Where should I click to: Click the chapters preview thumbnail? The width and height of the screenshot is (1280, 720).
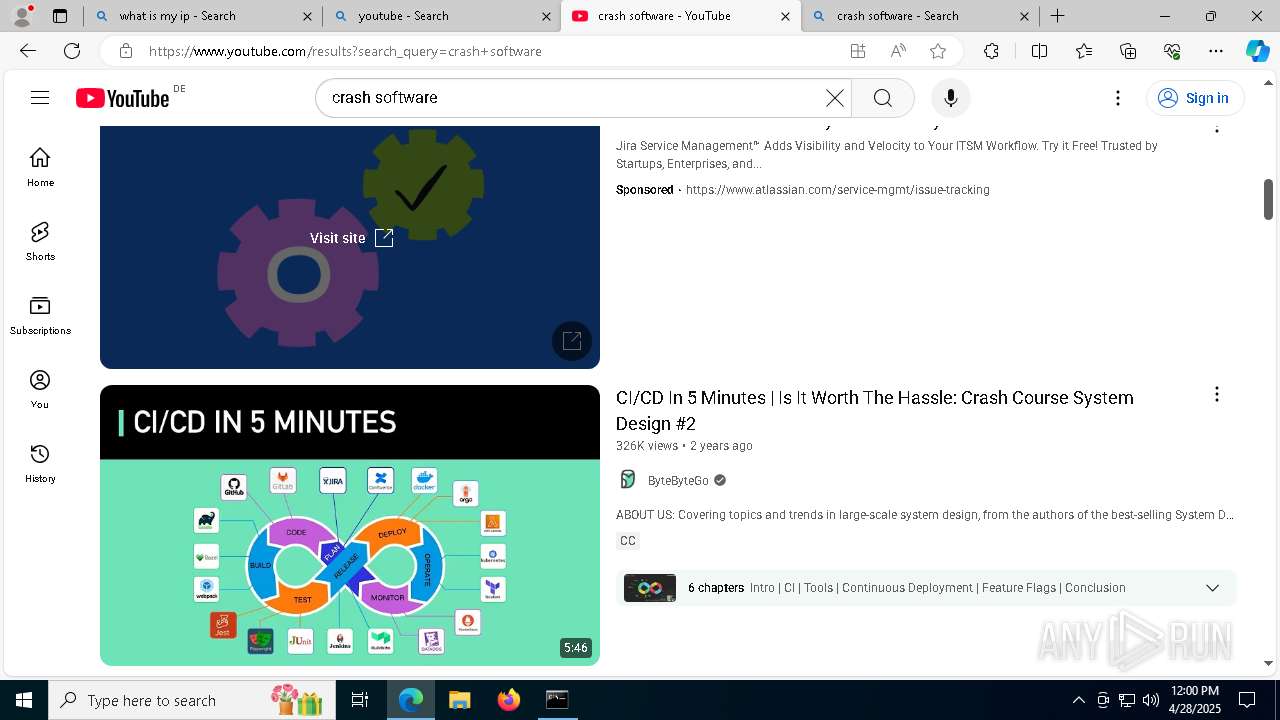click(x=650, y=588)
